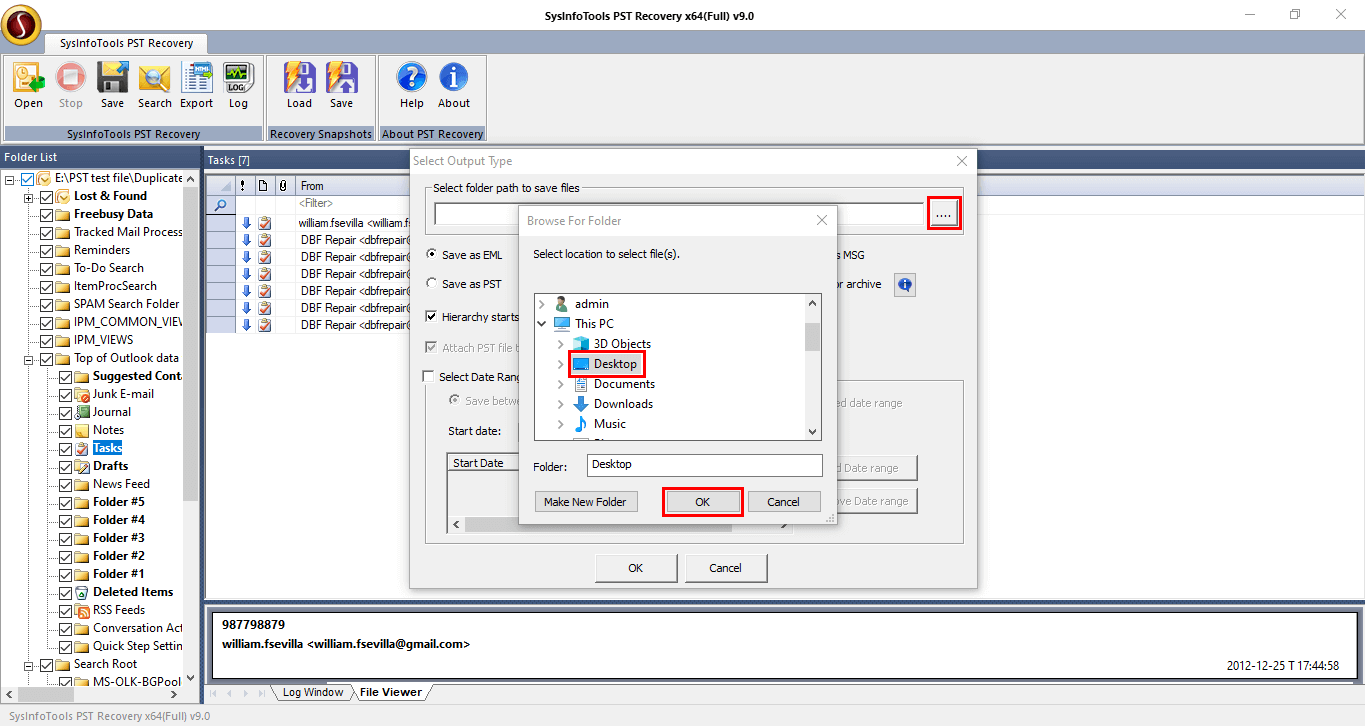
Task: Expand the Documents node
Action: pos(561,384)
